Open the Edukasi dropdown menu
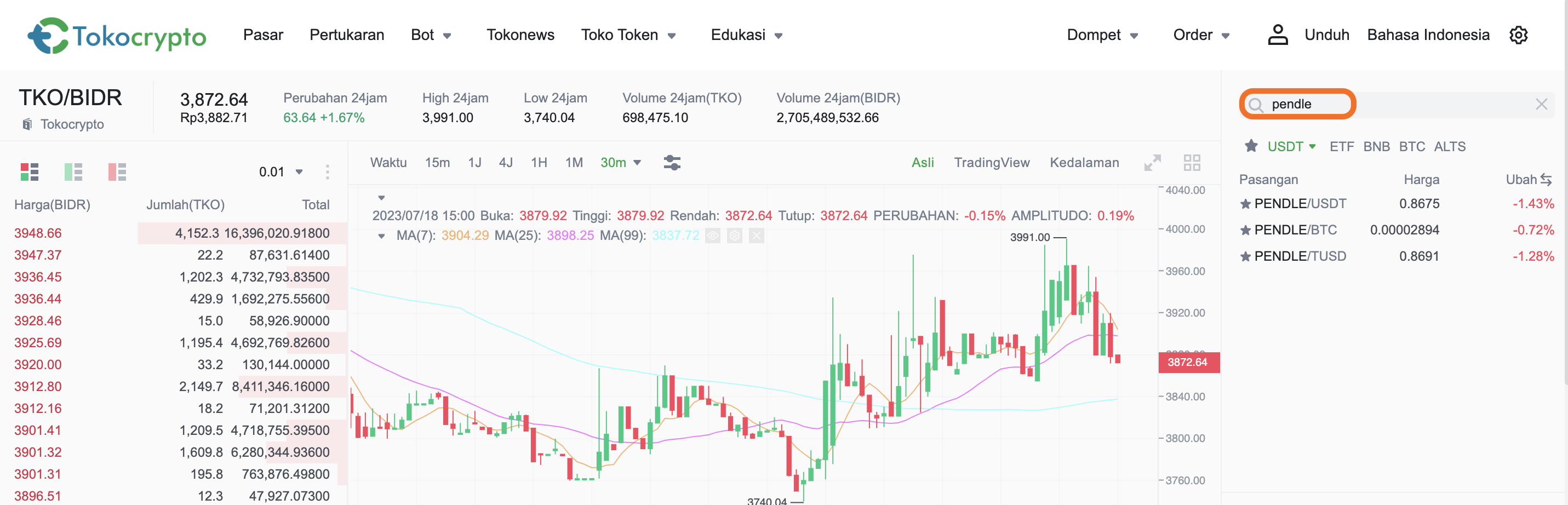The height and width of the screenshot is (505, 1568). pyautogui.click(x=746, y=35)
